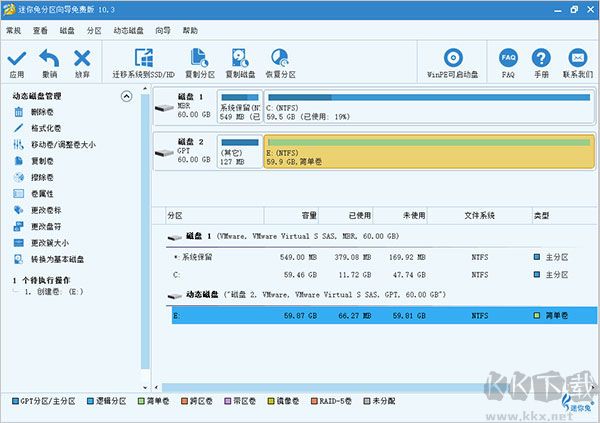600x423 pixels.
Task: Click left panel scrollbar down arrow
Action: point(145,387)
